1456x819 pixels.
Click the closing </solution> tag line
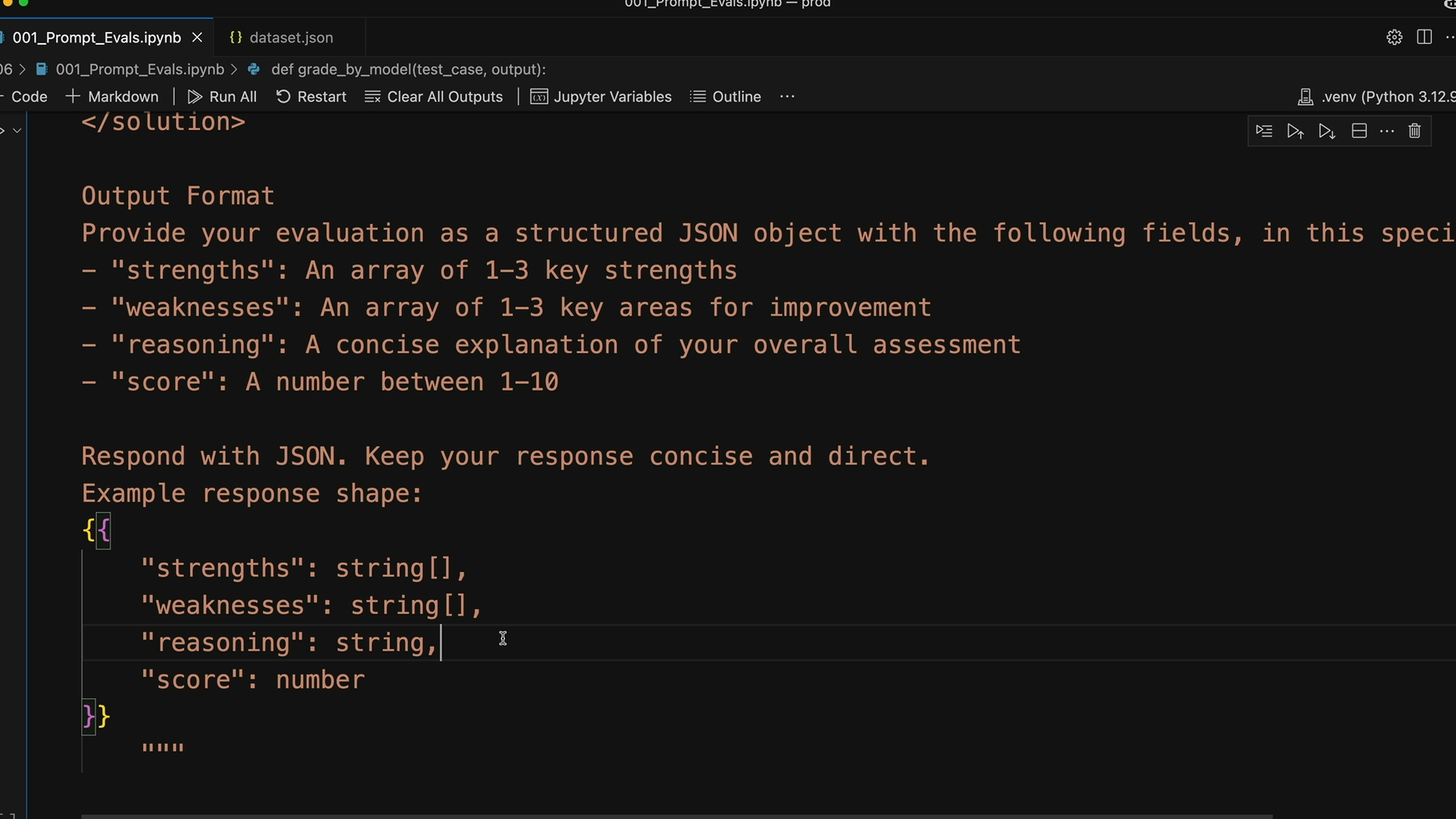click(x=163, y=121)
